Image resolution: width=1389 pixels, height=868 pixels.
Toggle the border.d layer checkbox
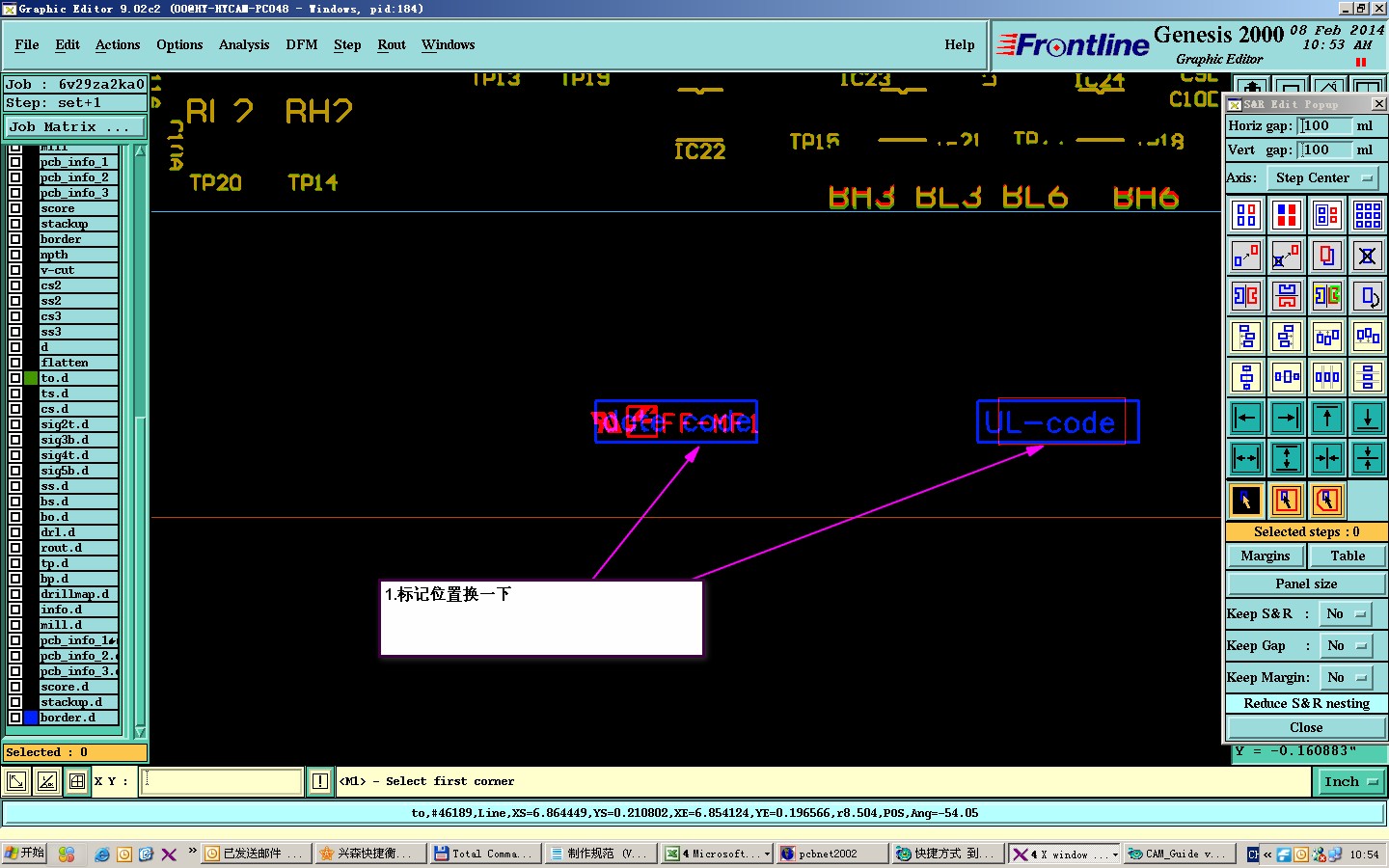[x=15, y=718]
